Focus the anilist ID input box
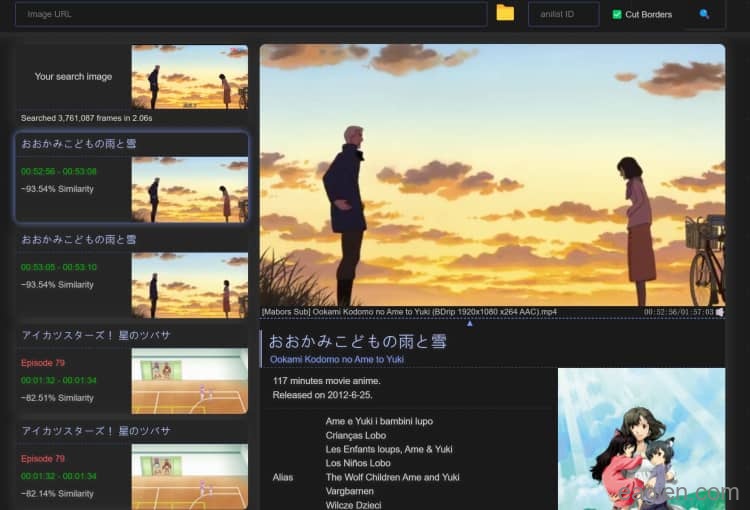The image size is (750, 510). 563,14
